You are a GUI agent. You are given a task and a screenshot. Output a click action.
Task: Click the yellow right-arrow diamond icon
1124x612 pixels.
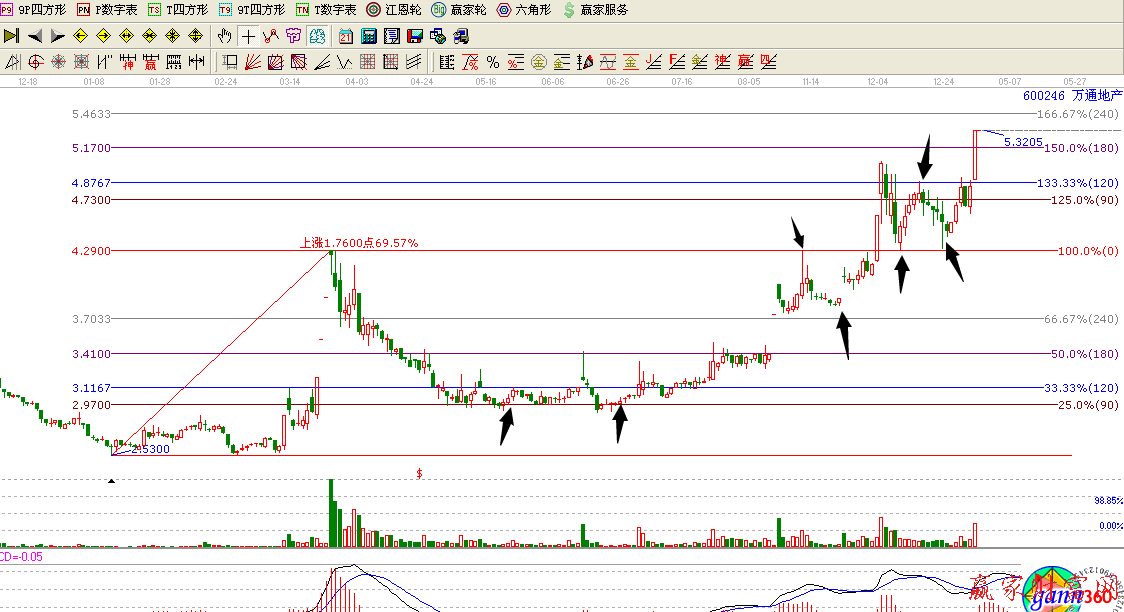point(104,36)
